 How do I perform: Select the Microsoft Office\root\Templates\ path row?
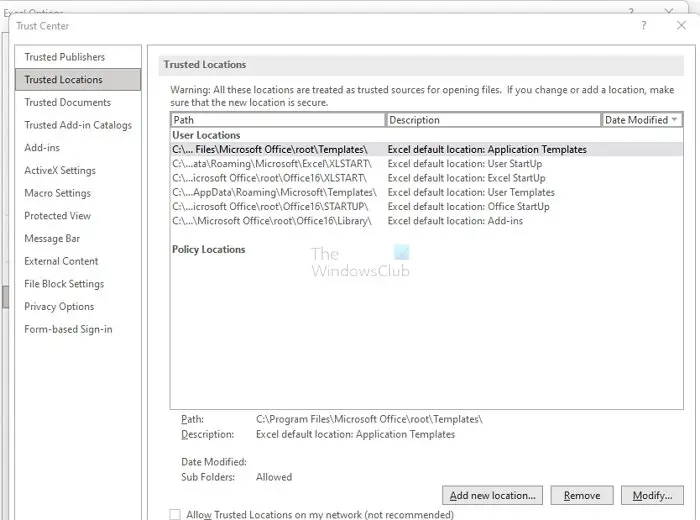[x=426, y=150]
